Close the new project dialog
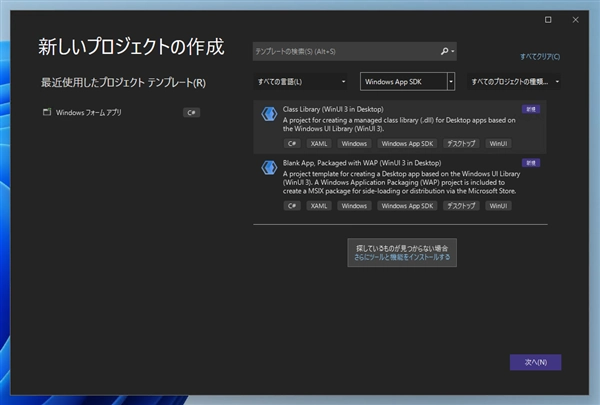The height and width of the screenshot is (405, 600). coord(576,20)
